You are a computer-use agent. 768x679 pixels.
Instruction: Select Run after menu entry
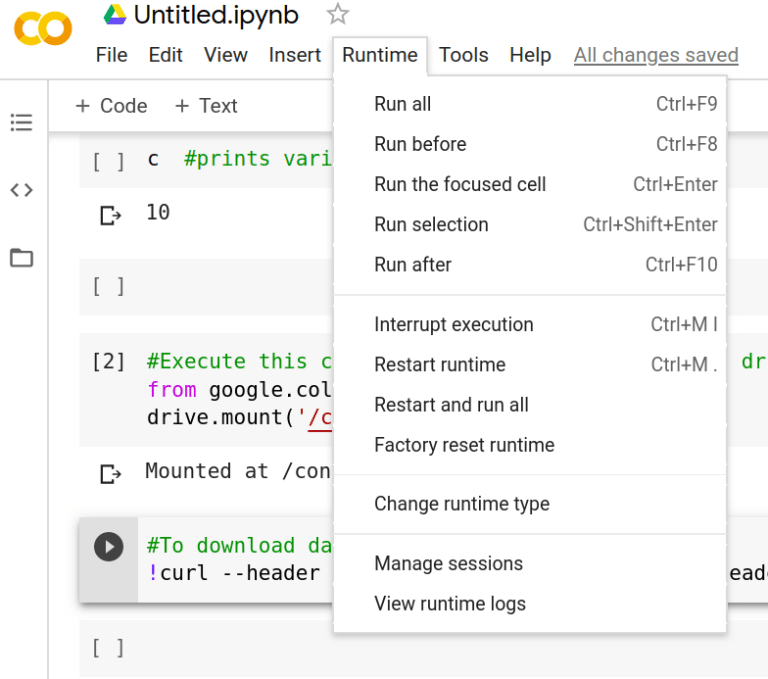point(530,265)
